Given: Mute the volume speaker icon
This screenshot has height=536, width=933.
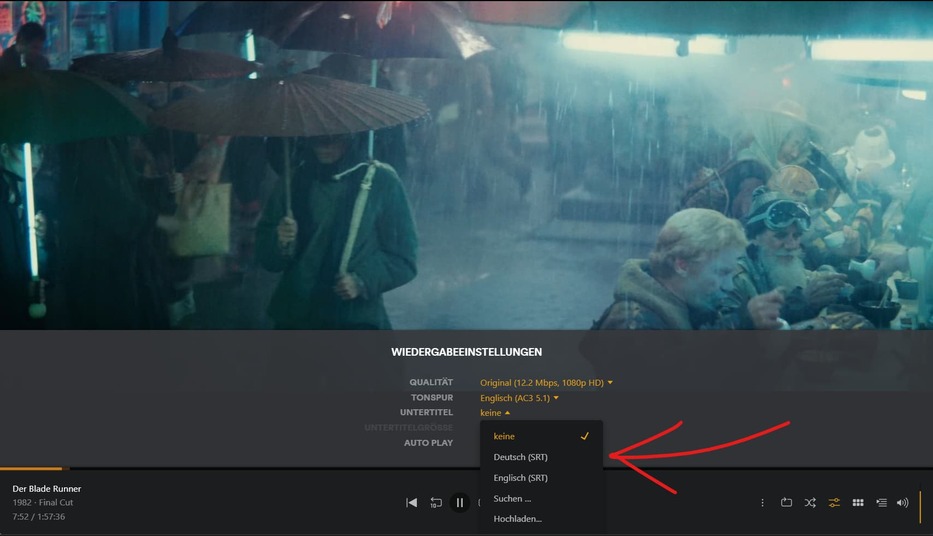Looking at the screenshot, I should pyautogui.click(x=903, y=503).
